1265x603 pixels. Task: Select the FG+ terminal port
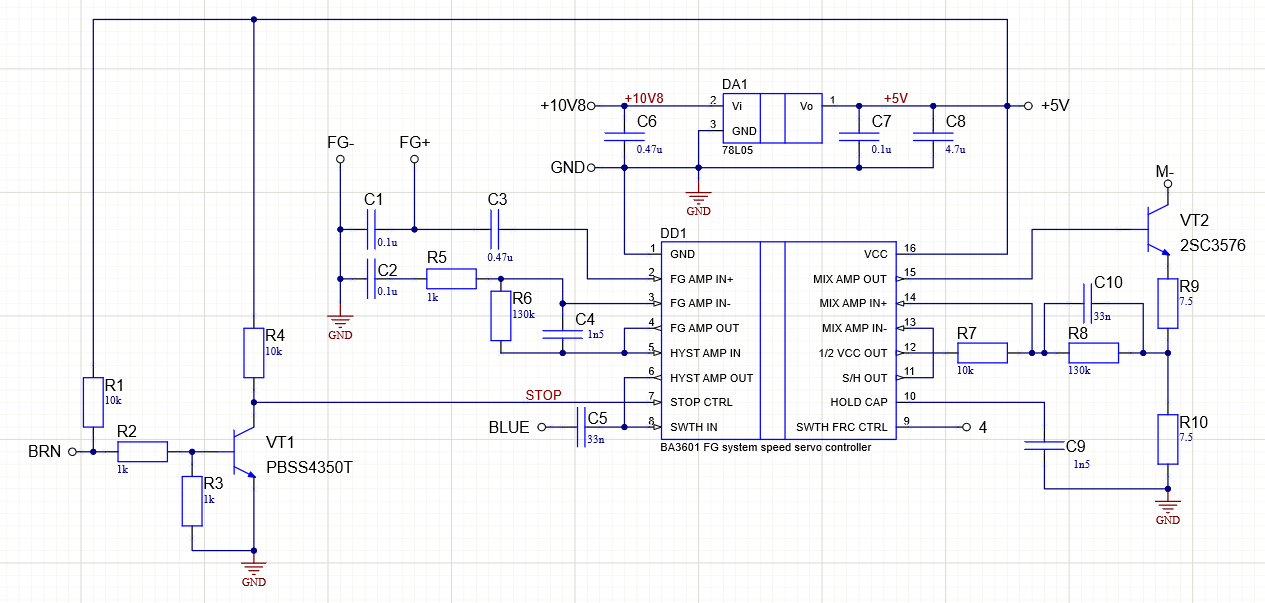coord(414,158)
